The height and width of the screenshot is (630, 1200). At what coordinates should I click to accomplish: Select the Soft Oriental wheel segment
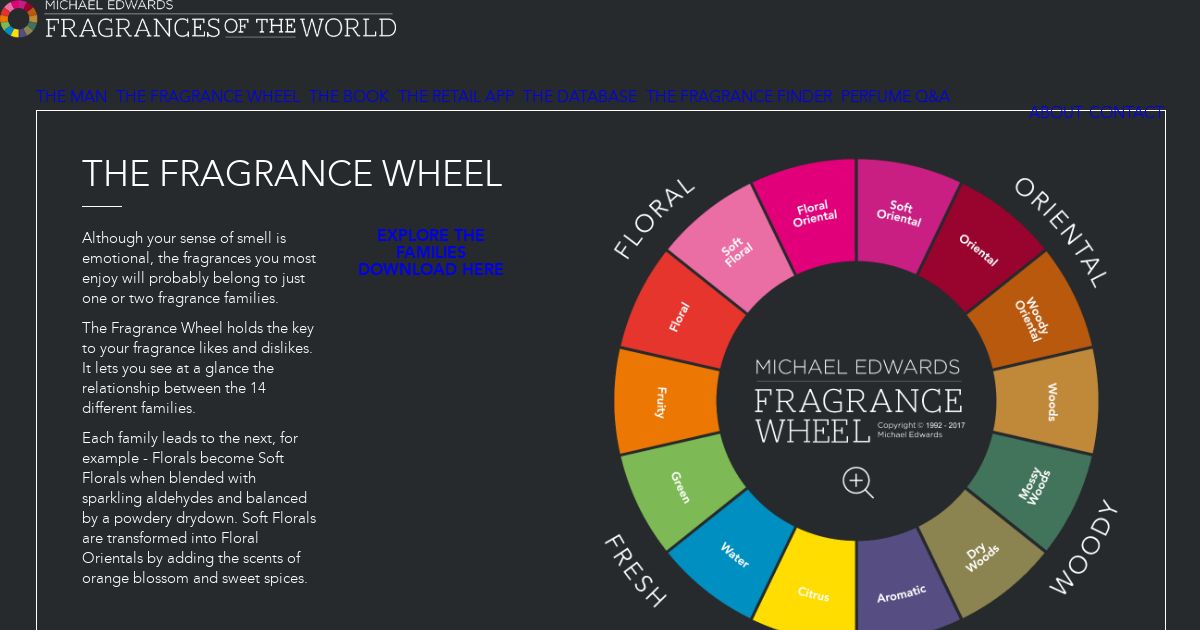(x=900, y=212)
